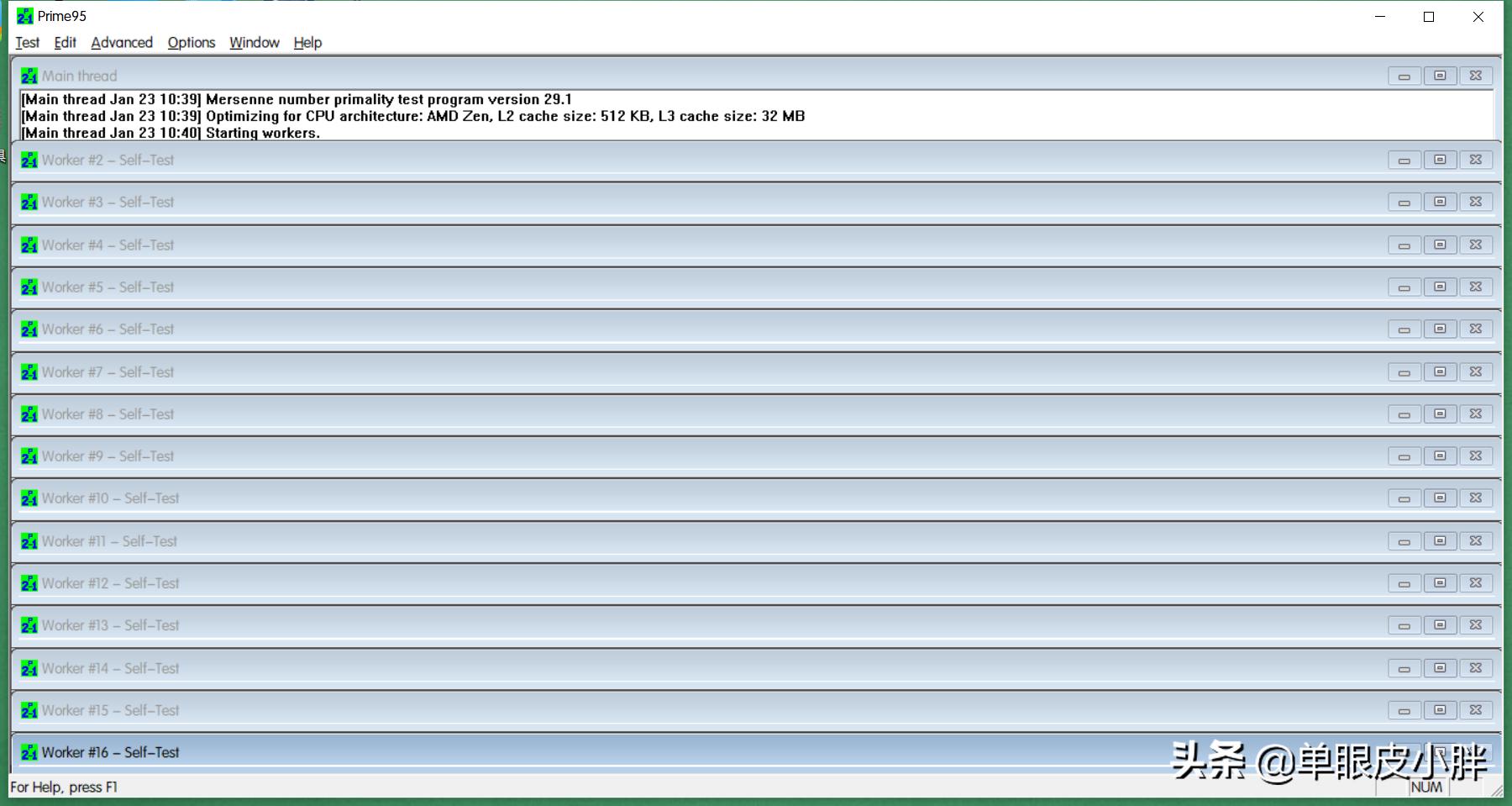Screen dimensions: 1512x806
Task: Click the Worker #9 window icon
Action: 29,456
